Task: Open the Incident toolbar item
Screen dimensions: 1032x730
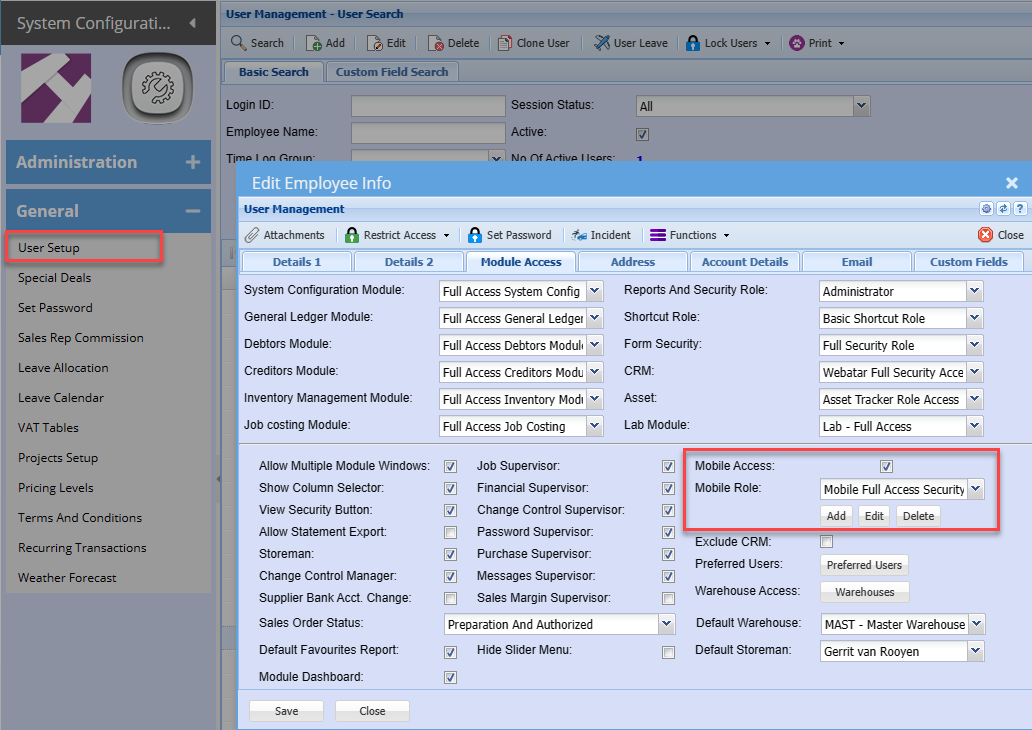Action: 579,235
